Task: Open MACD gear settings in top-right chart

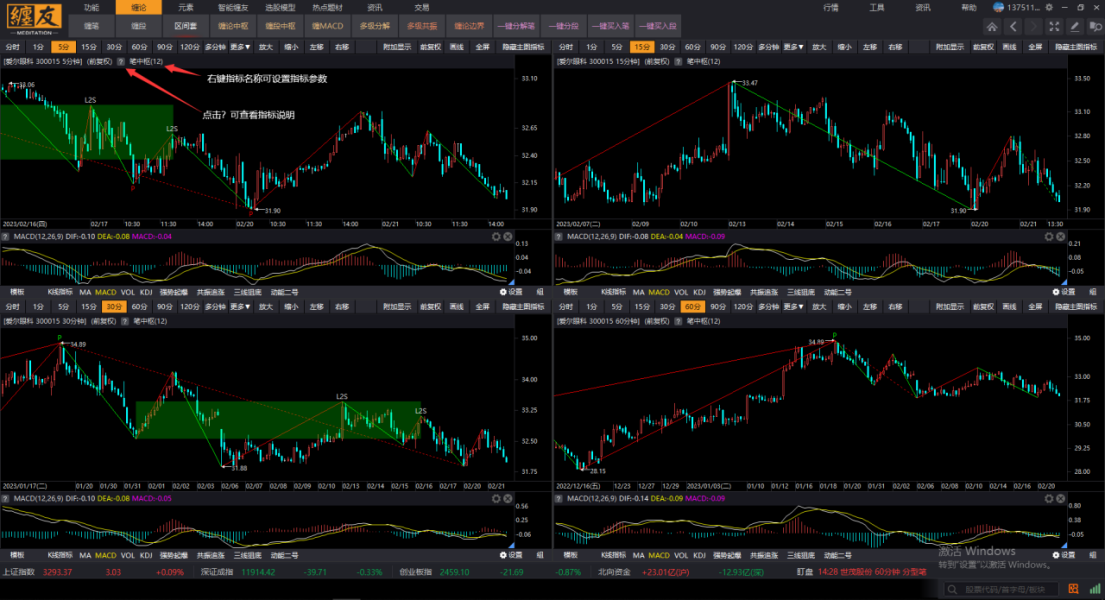Action: (1049, 237)
